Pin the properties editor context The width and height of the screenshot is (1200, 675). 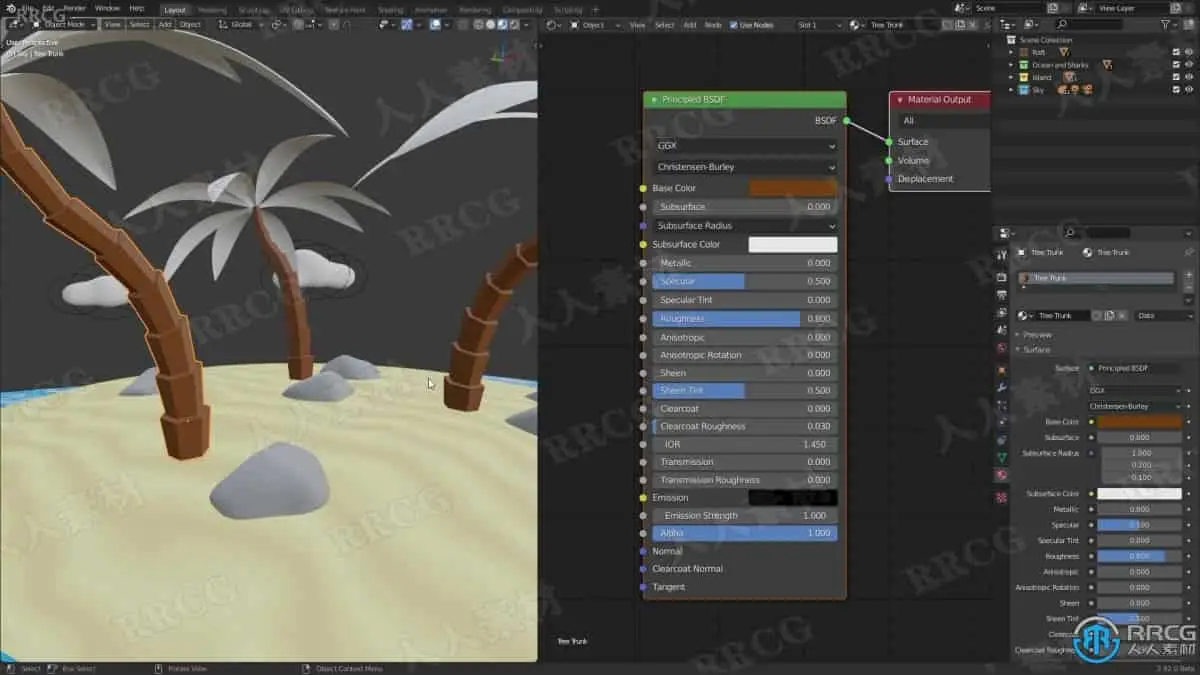[1188, 252]
